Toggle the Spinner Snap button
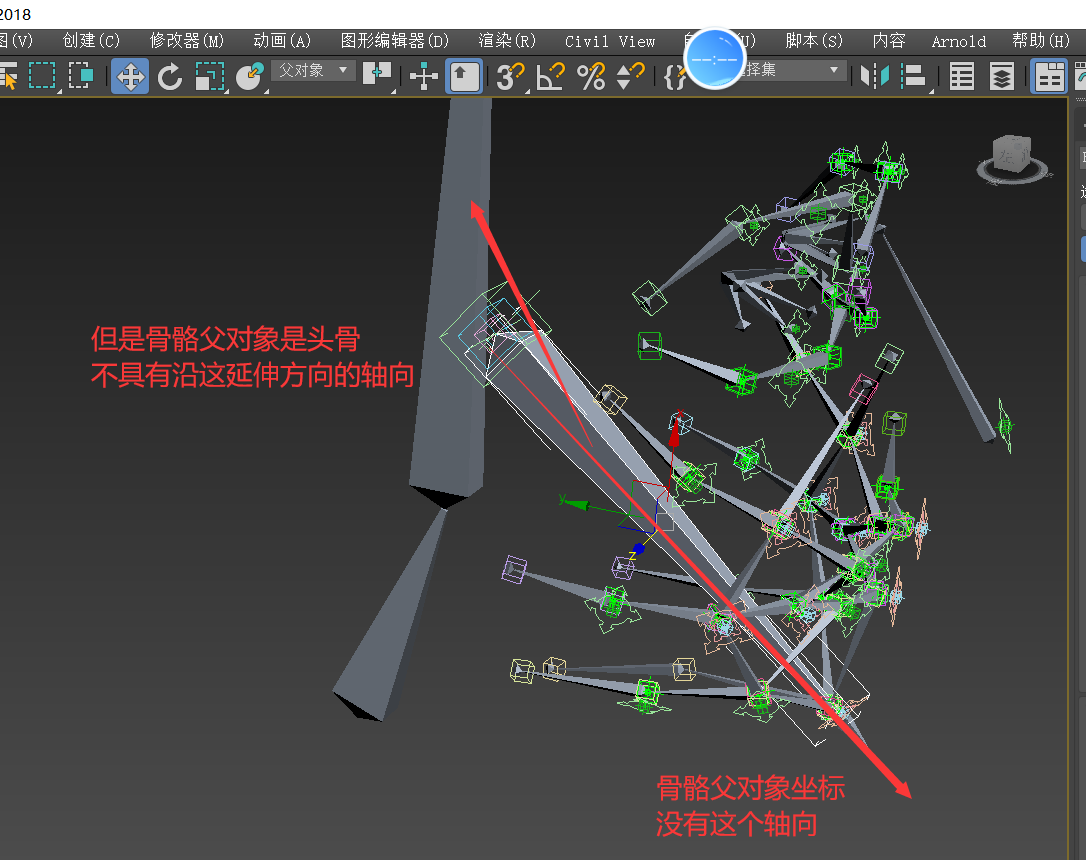The width and height of the screenshot is (1086, 860). pyautogui.click(x=630, y=76)
